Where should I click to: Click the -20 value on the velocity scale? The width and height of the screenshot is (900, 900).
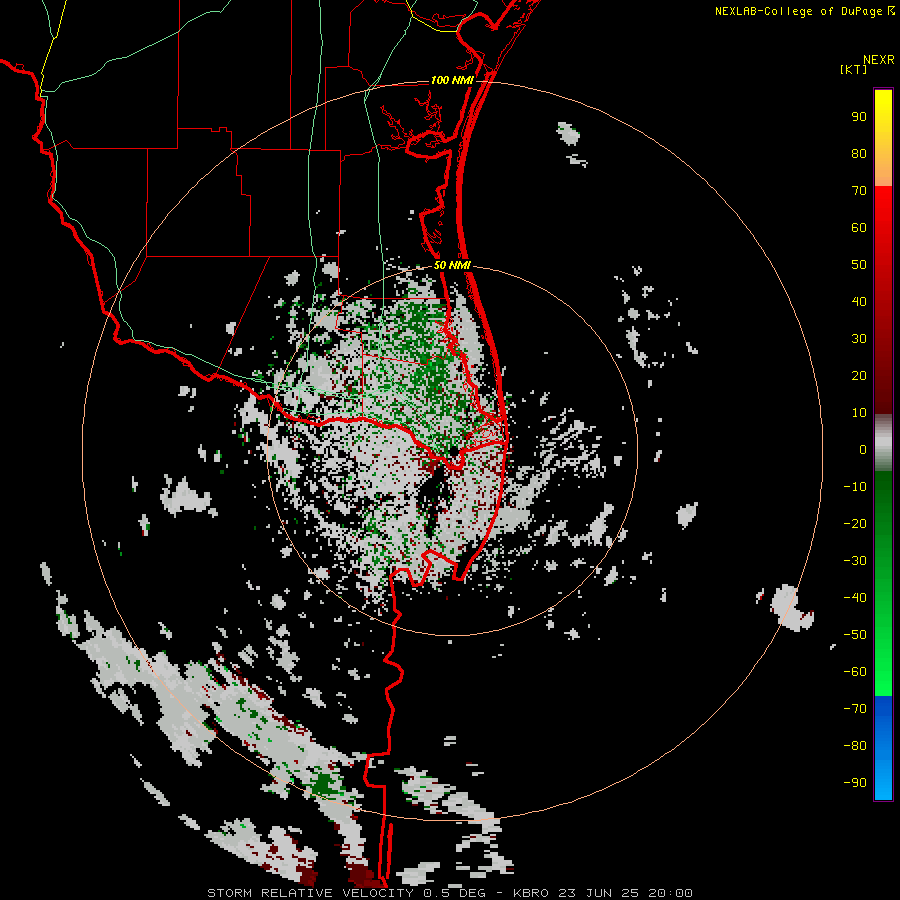[855, 524]
